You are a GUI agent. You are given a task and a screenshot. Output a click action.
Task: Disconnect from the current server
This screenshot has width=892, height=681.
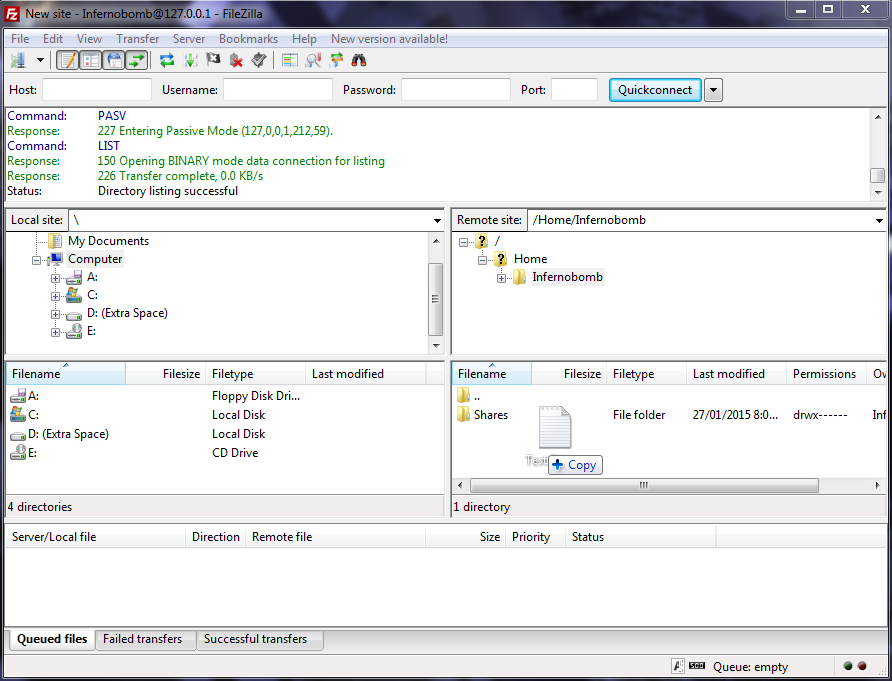pos(236,60)
